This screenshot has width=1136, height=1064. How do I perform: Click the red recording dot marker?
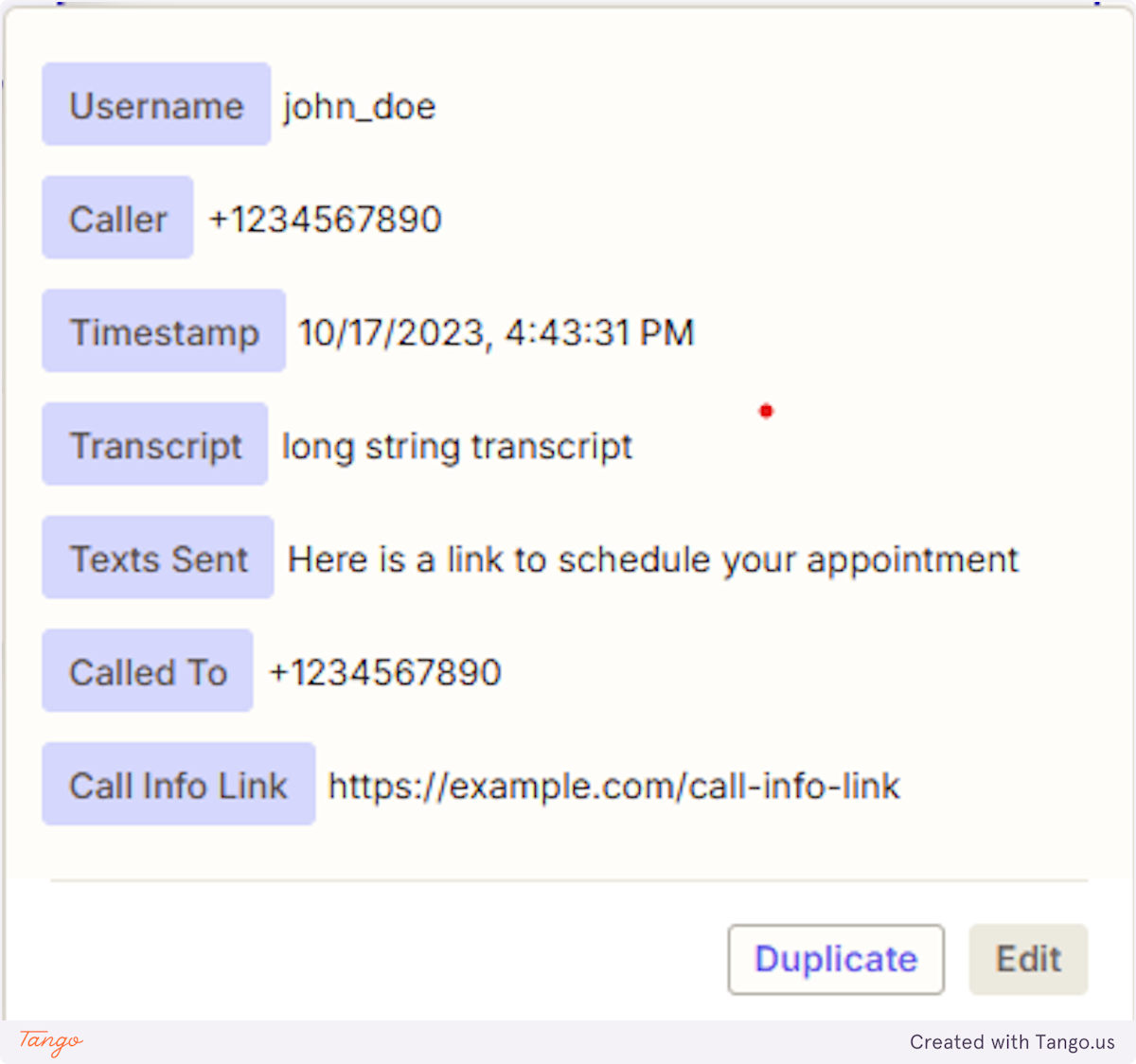pos(766,411)
